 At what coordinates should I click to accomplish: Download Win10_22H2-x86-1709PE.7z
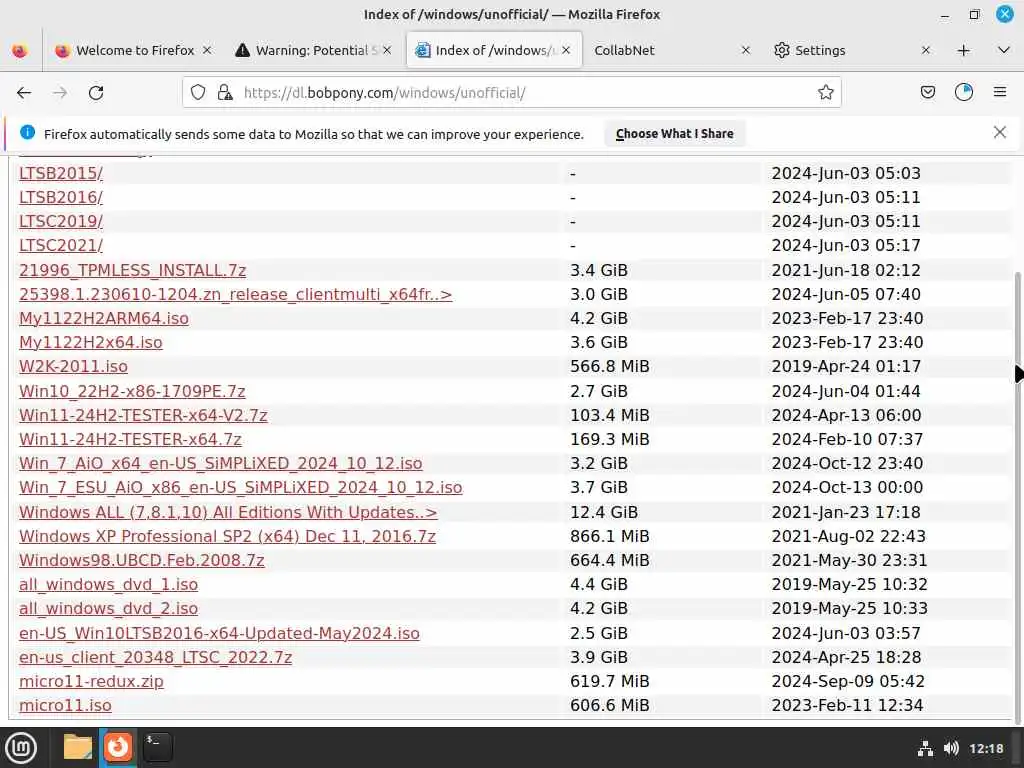(x=132, y=391)
